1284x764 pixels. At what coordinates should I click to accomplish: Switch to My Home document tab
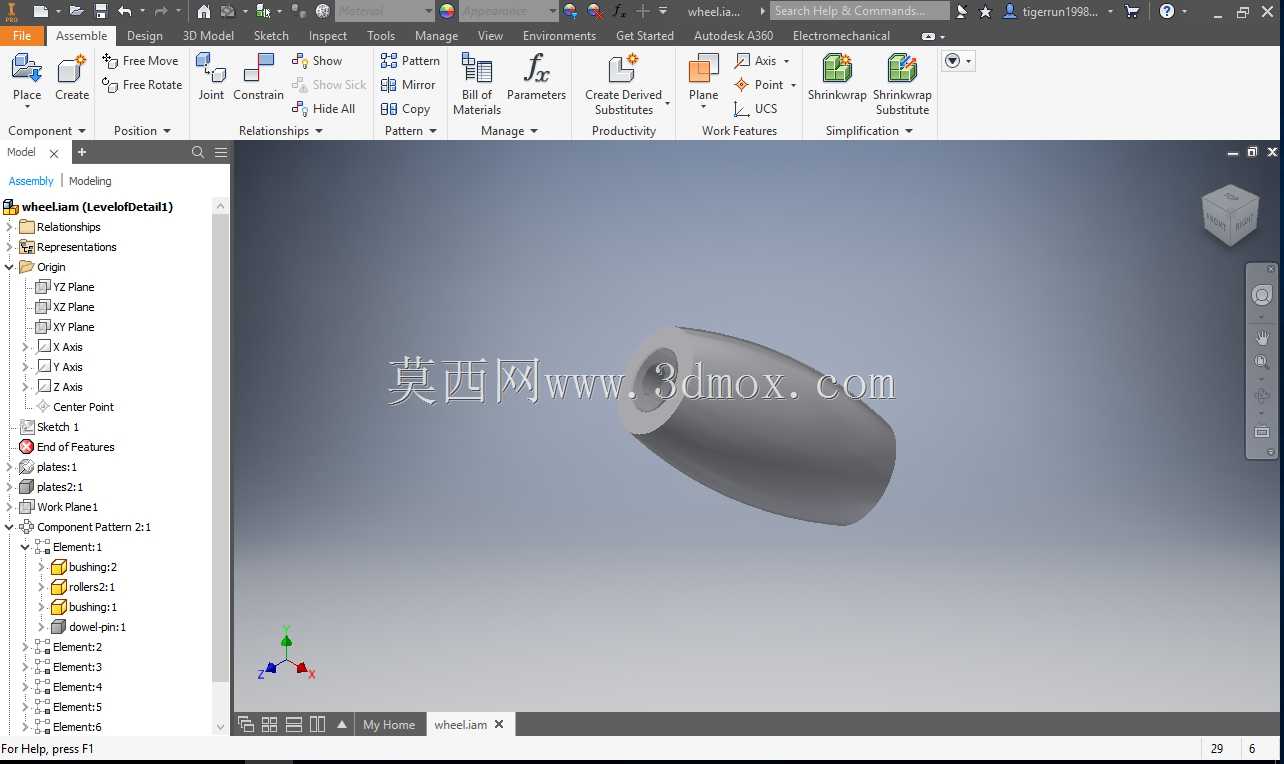[x=388, y=725]
